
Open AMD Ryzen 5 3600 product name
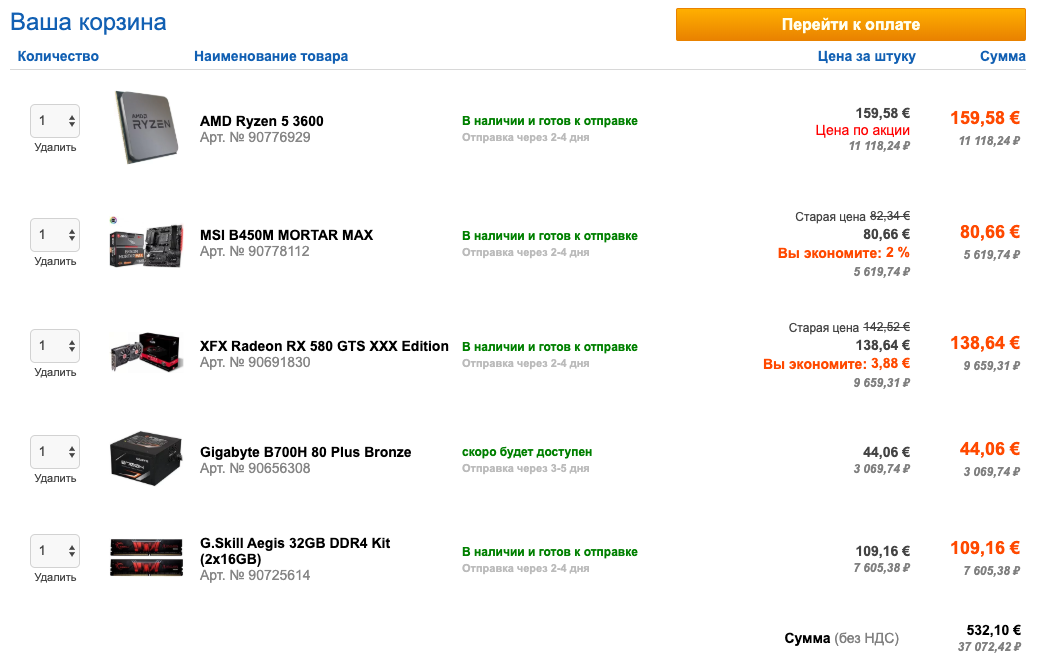pyautogui.click(x=262, y=121)
